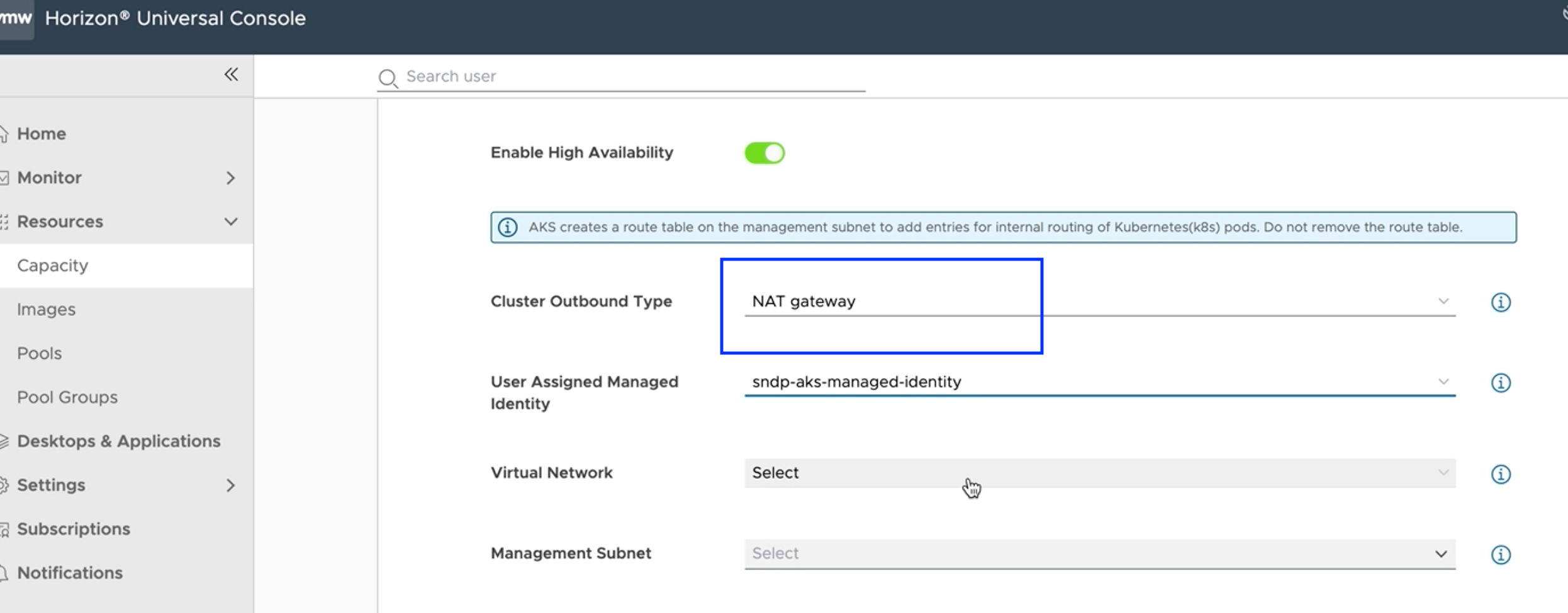Open User Assigned Managed Identity dropdown
The height and width of the screenshot is (613, 1568).
click(1100, 382)
